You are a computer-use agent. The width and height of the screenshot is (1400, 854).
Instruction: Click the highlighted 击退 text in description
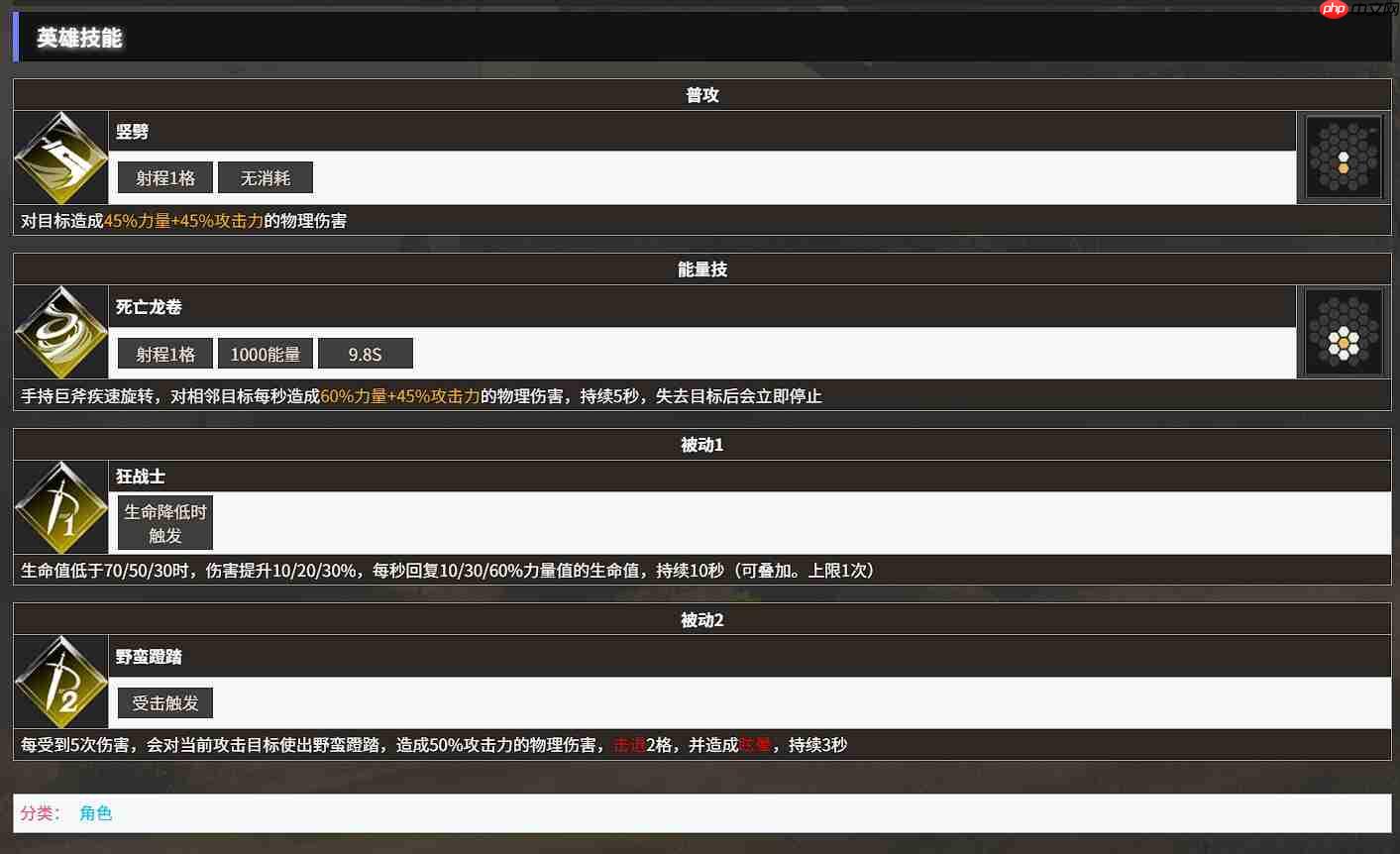point(630,744)
